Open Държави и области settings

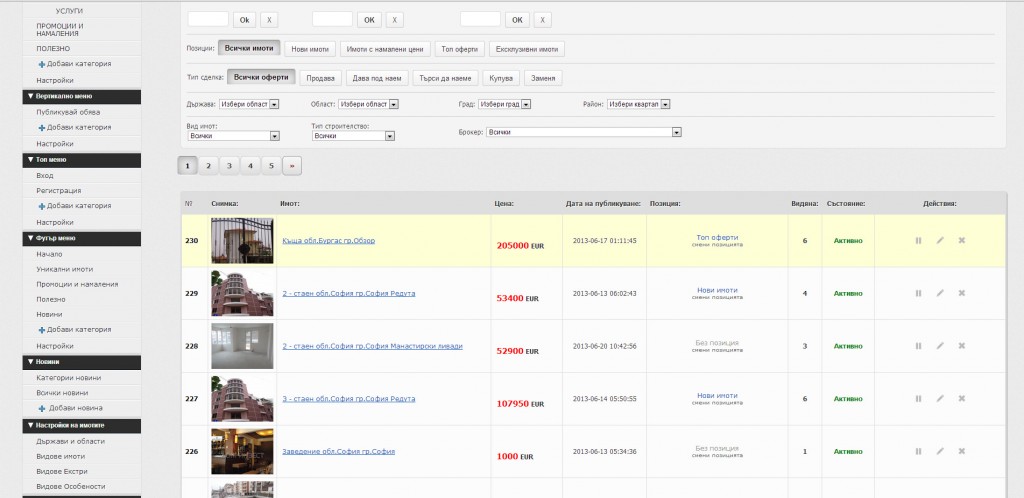(x=71, y=441)
